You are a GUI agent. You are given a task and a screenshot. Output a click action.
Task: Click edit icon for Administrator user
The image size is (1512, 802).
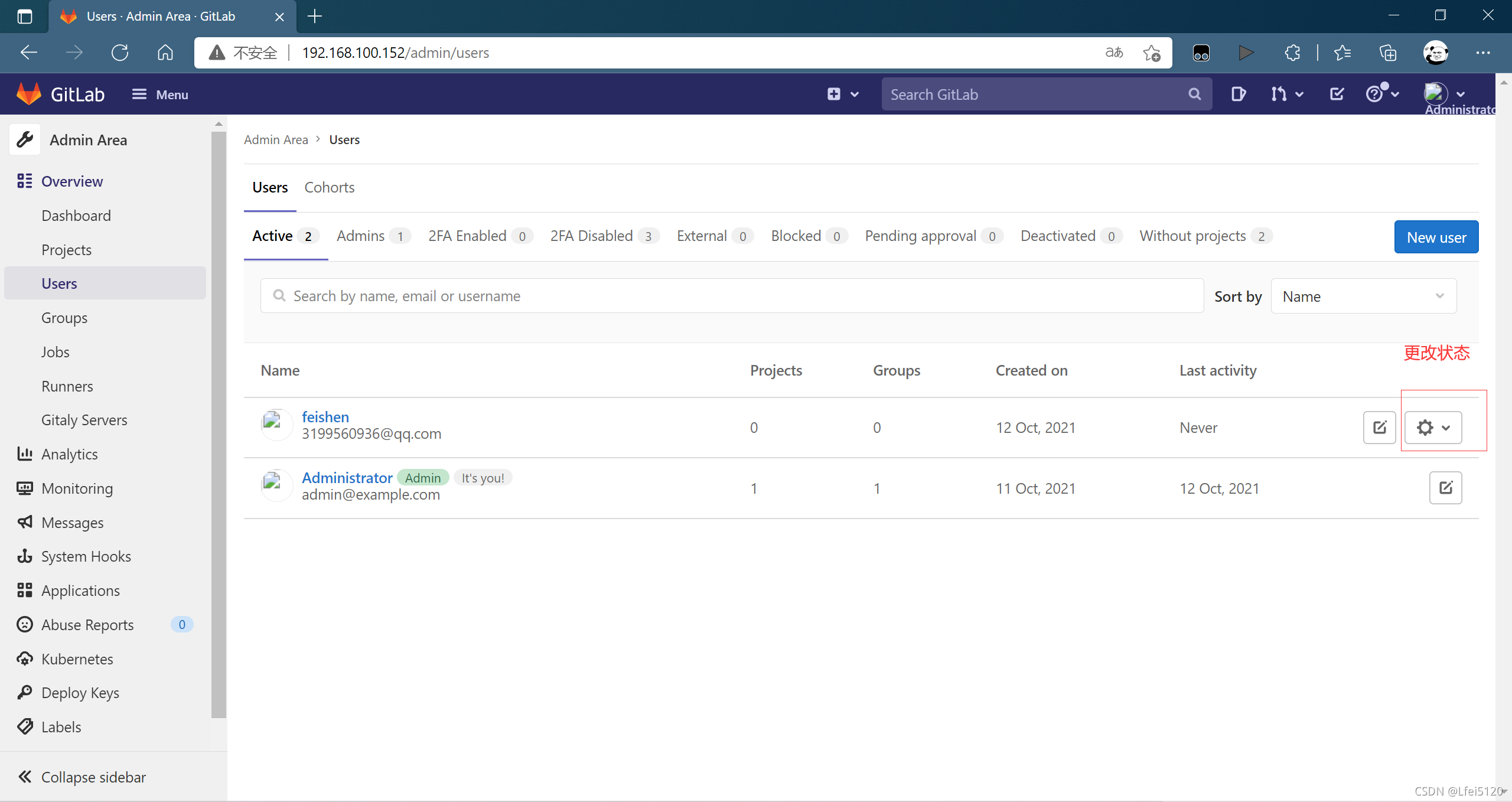pos(1445,488)
